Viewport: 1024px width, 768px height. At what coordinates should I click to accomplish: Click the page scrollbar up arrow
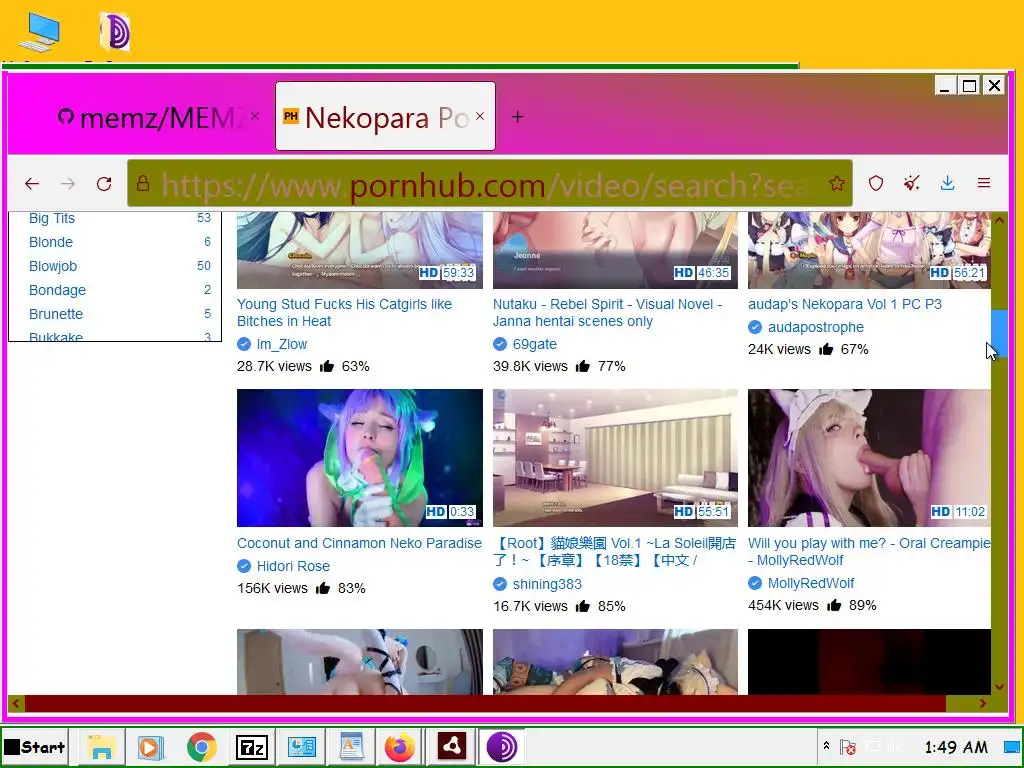coord(999,221)
